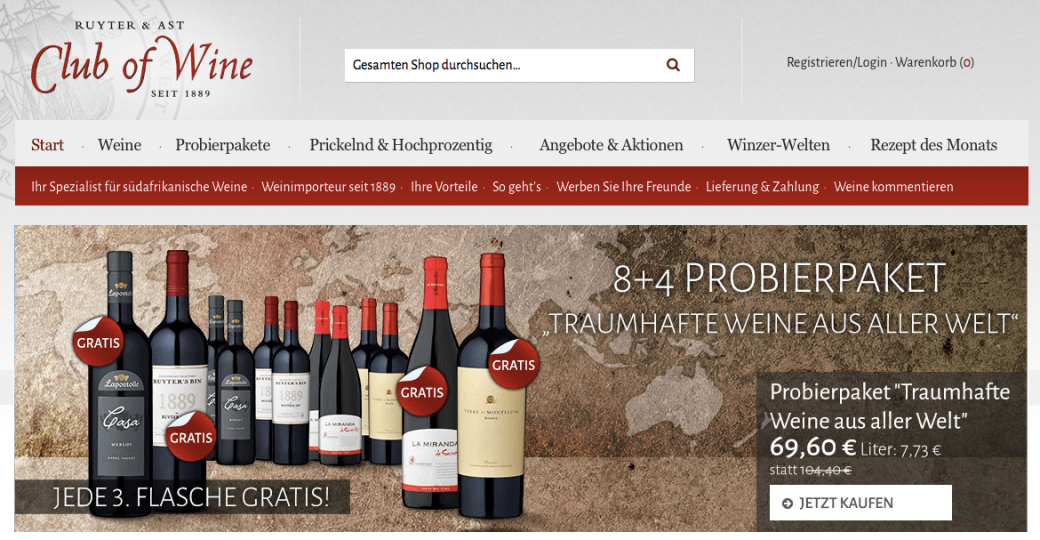This screenshot has height=540, width=1040.
Task: Click the Gratis badge on La Miranda bottle
Action: click(422, 392)
